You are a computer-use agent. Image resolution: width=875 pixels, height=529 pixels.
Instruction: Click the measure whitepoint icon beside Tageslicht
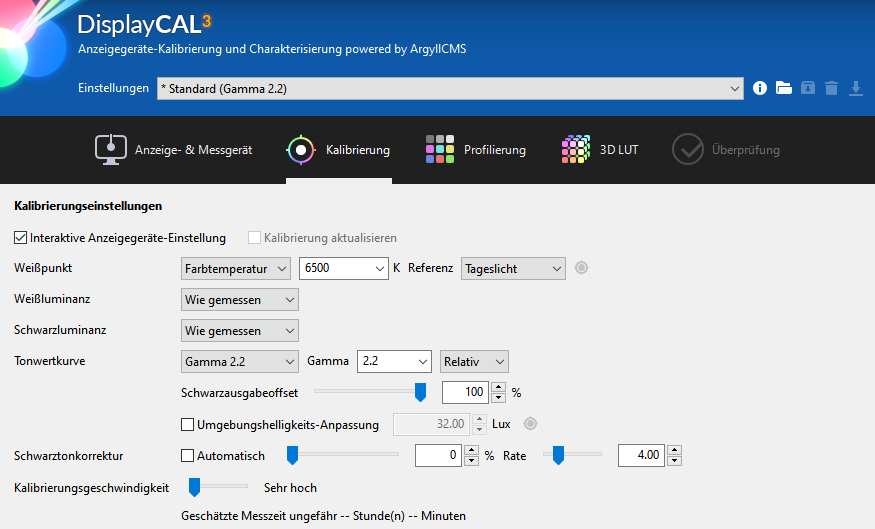click(x=581, y=268)
